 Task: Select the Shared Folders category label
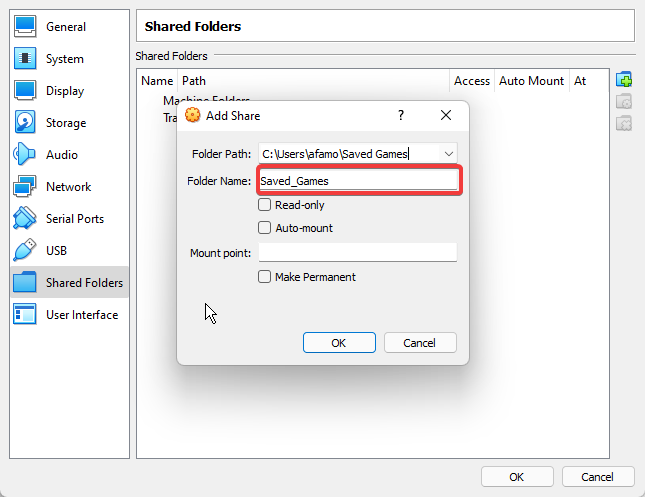(x=84, y=283)
